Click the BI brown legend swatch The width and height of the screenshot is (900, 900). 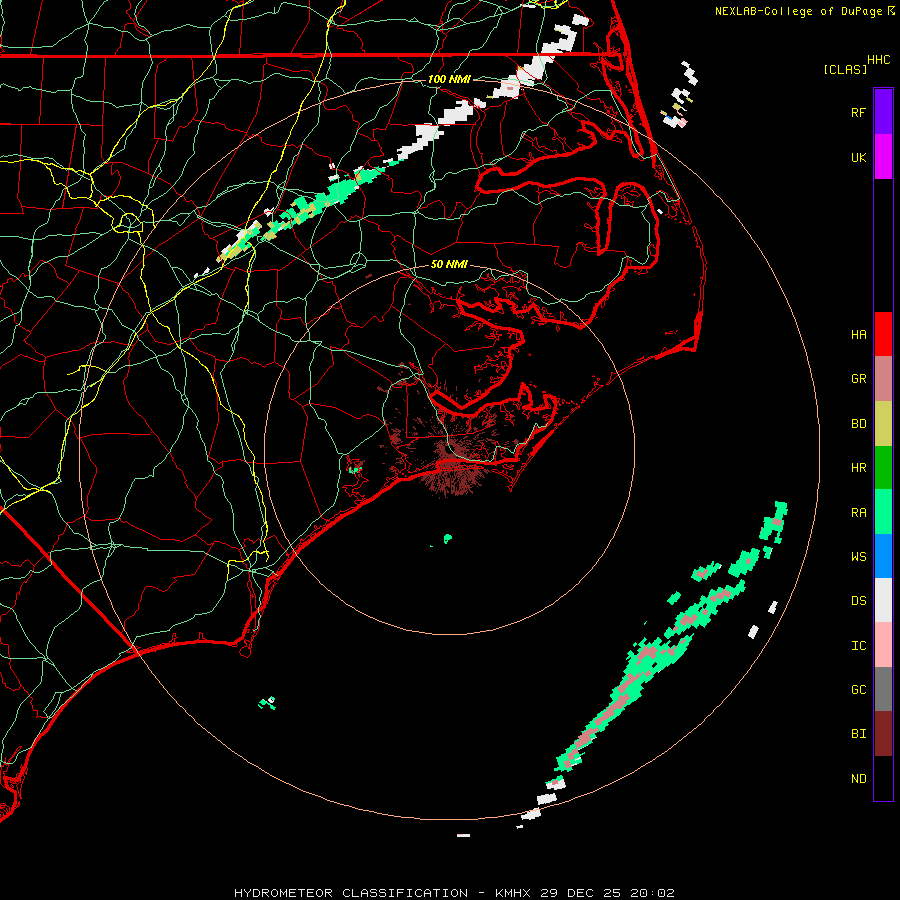click(x=883, y=734)
